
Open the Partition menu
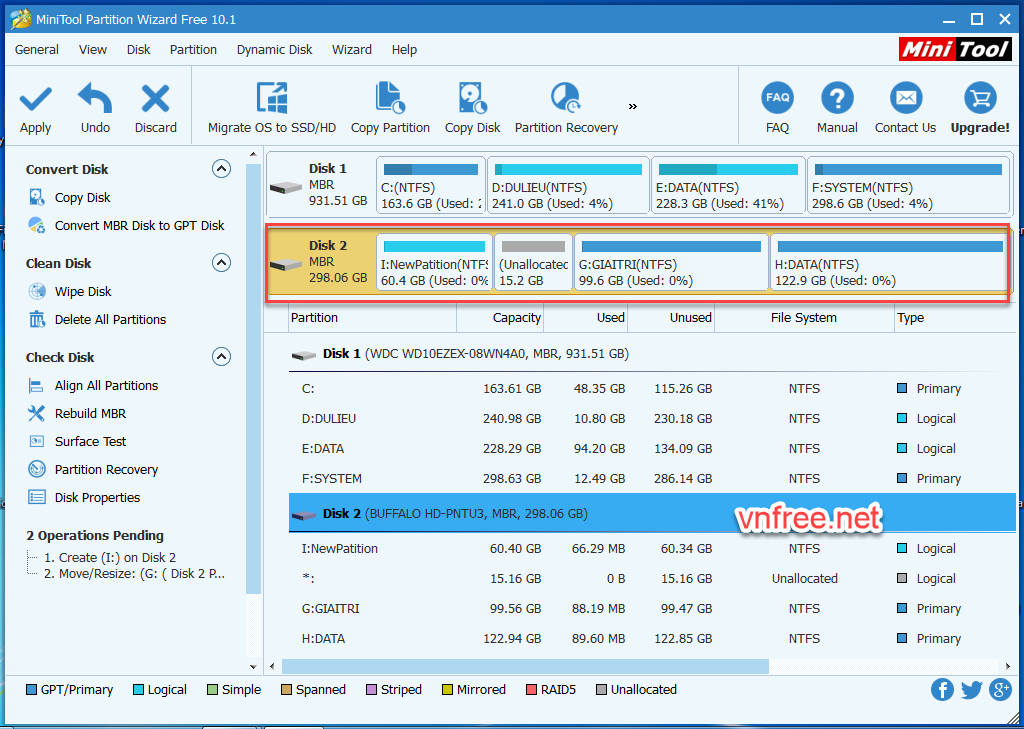(x=193, y=49)
